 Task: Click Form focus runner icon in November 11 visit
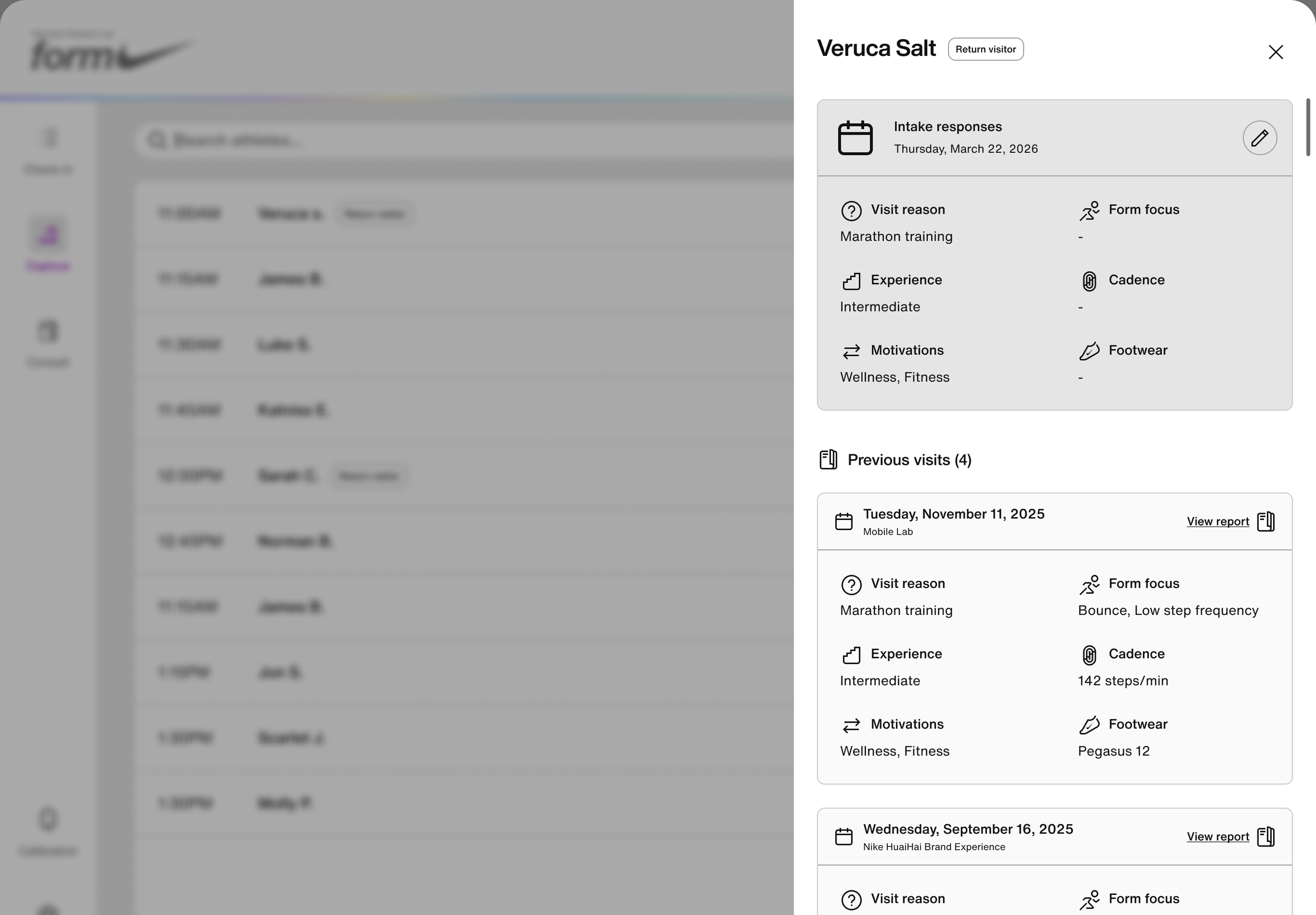(x=1089, y=585)
